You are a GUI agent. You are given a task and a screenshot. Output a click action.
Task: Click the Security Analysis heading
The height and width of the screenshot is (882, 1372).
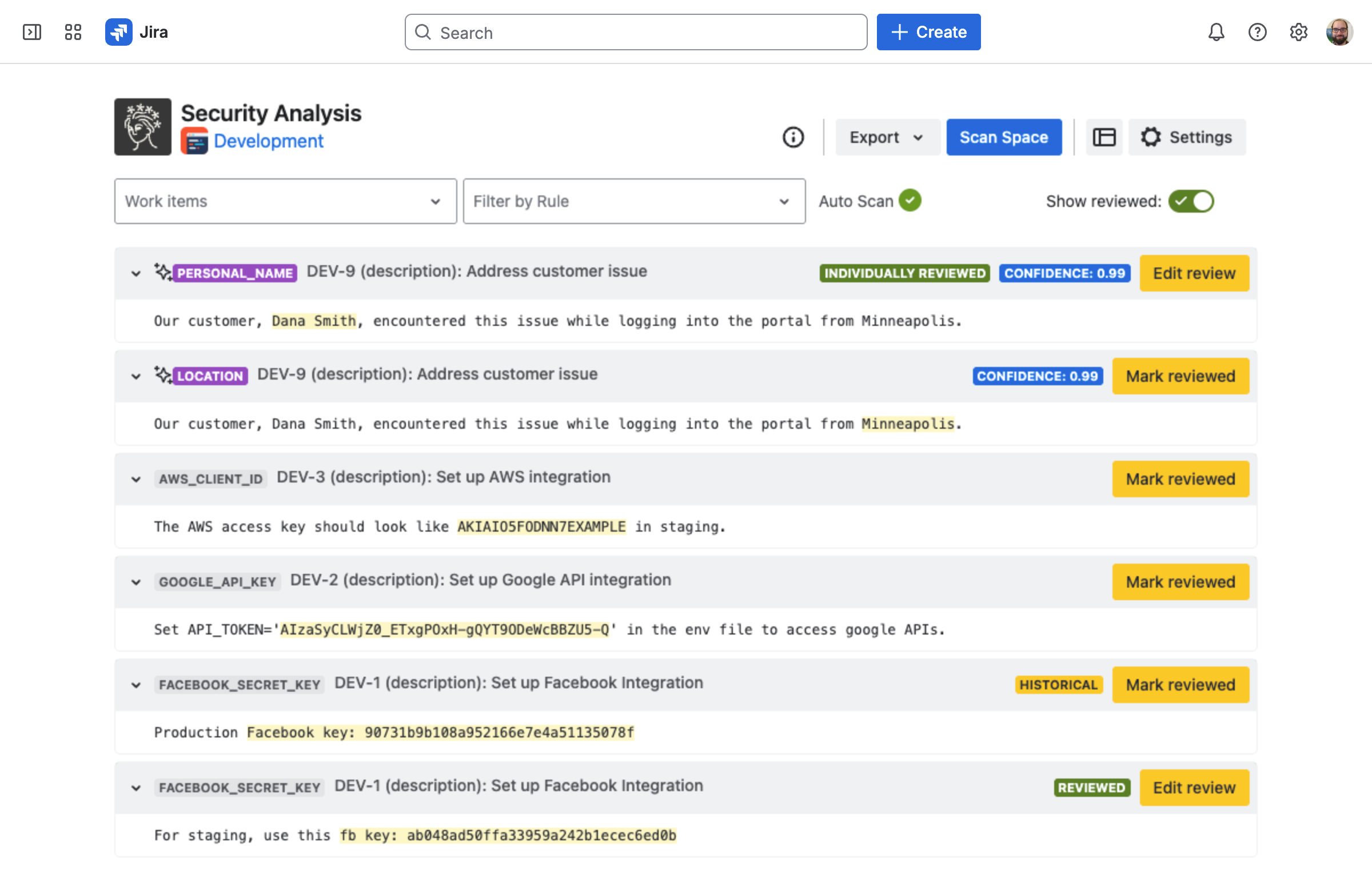pos(271,113)
